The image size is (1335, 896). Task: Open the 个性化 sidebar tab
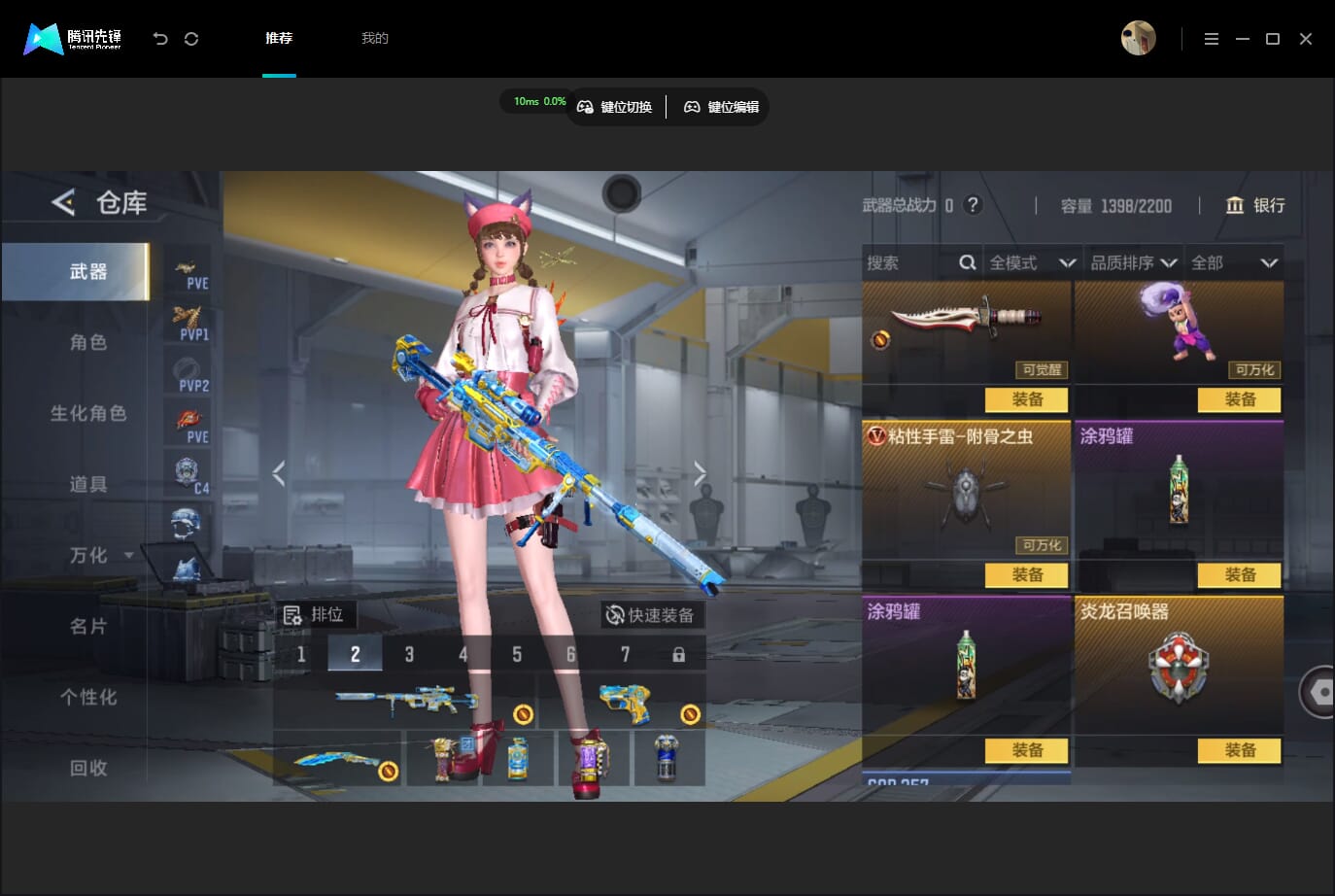pyautogui.click(x=88, y=697)
